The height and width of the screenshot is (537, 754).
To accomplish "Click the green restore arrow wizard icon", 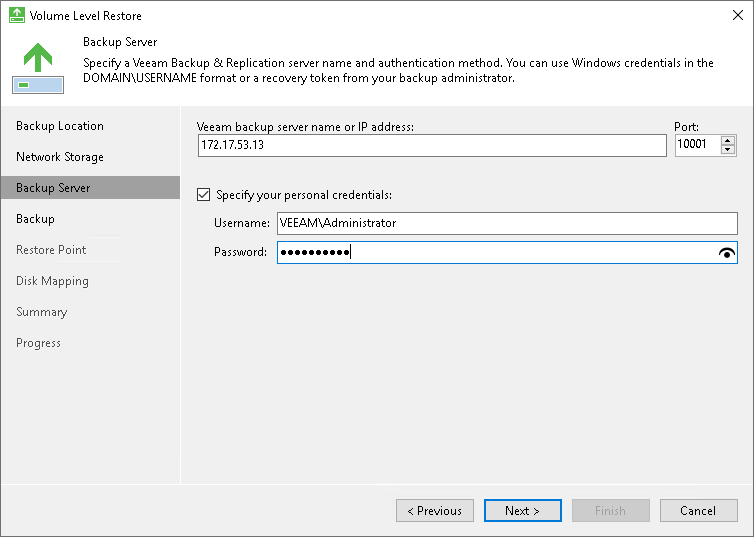I will (x=38, y=68).
